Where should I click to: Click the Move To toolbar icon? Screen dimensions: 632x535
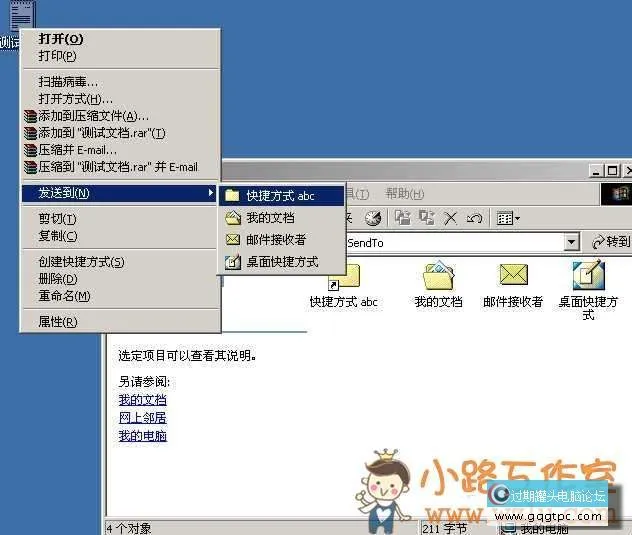402,218
